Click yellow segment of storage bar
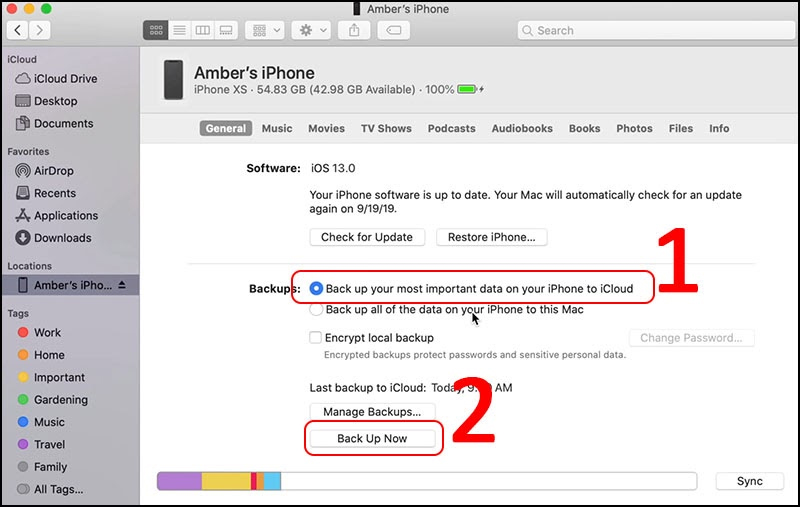800x507 pixels. pyautogui.click(x=226, y=481)
